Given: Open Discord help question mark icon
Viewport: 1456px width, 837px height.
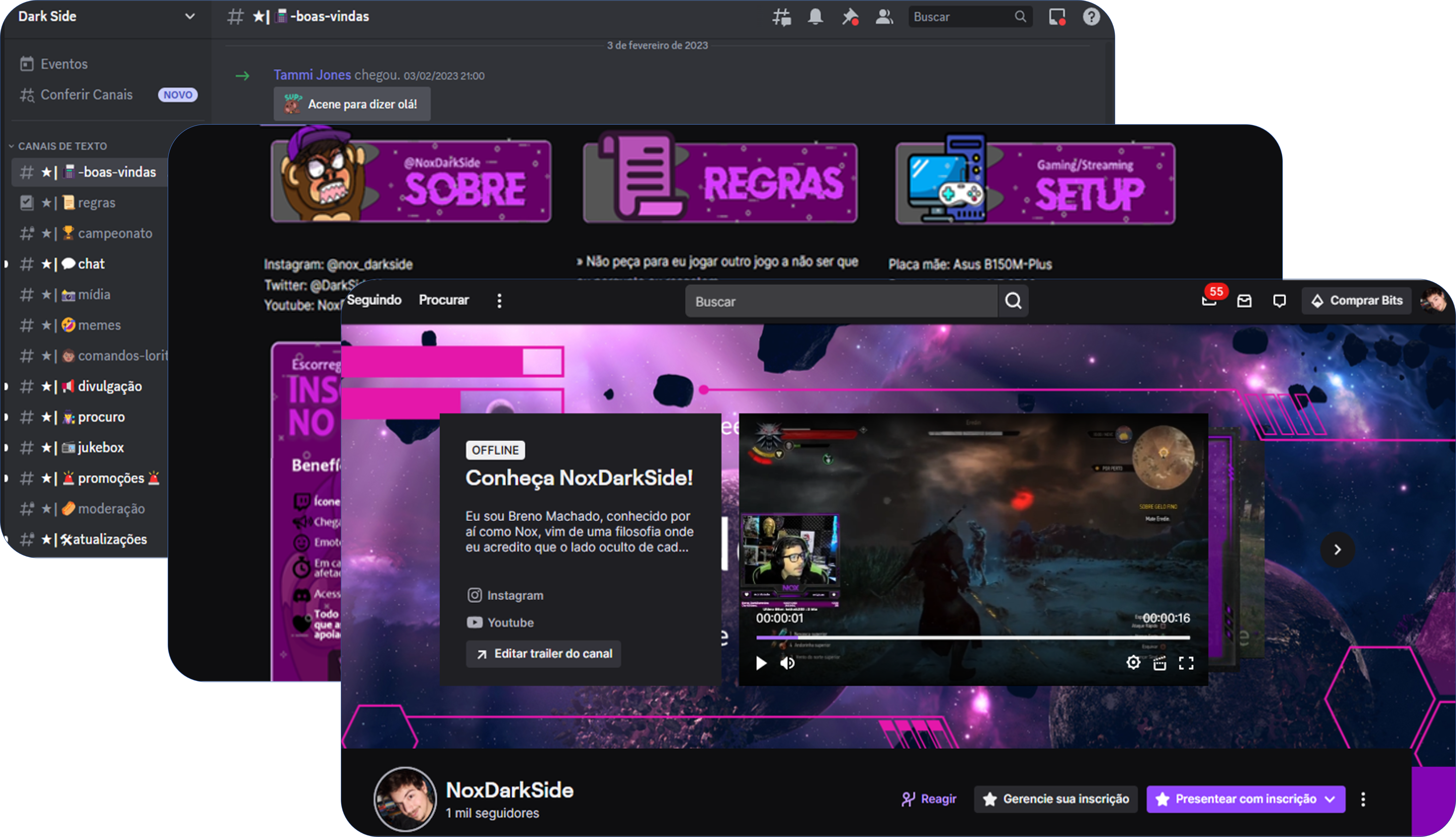Looking at the screenshot, I should tap(1092, 17).
